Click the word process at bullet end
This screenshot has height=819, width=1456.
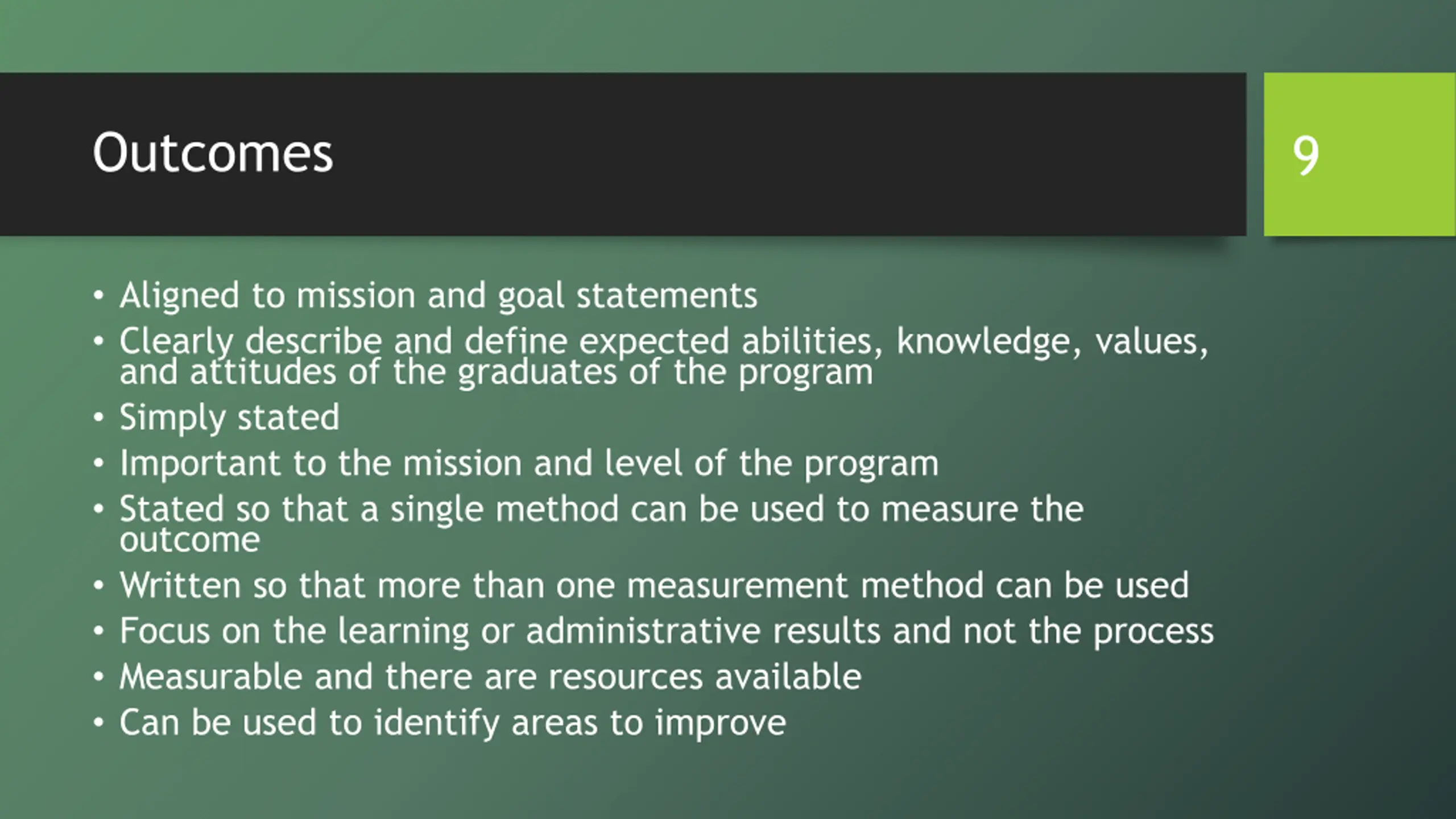coord(1153,632)
